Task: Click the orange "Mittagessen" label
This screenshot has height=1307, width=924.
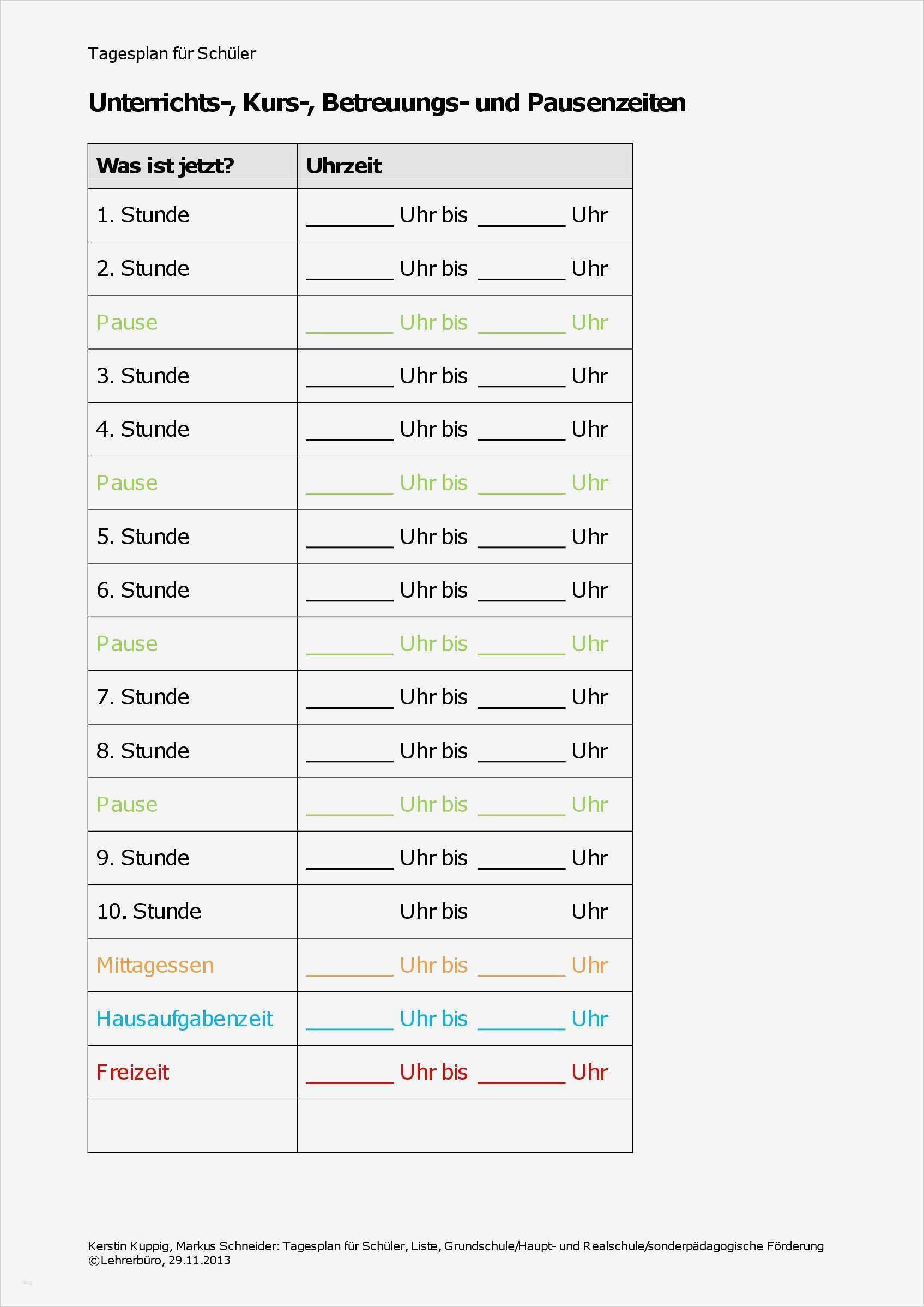Action: [155, 965]
